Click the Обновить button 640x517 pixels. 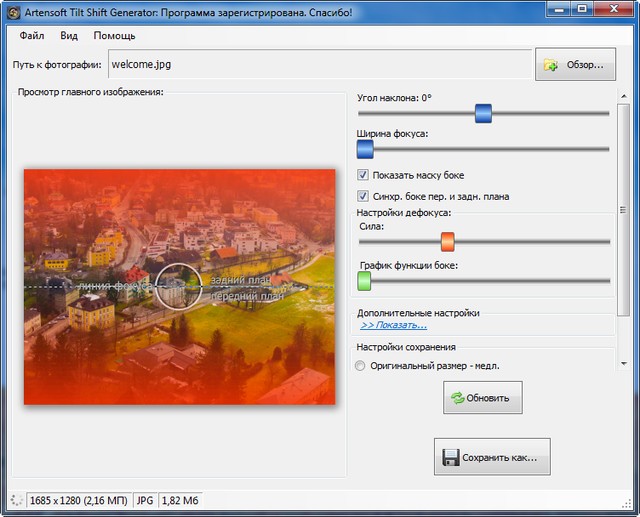pyautogui.click(x=482, y=397)
